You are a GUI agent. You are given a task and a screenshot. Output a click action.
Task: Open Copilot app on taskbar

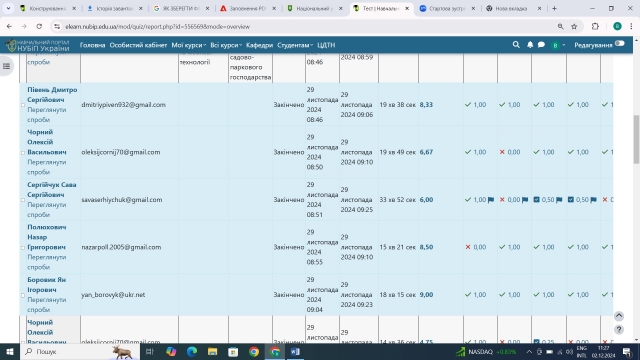tap(171, 351)
